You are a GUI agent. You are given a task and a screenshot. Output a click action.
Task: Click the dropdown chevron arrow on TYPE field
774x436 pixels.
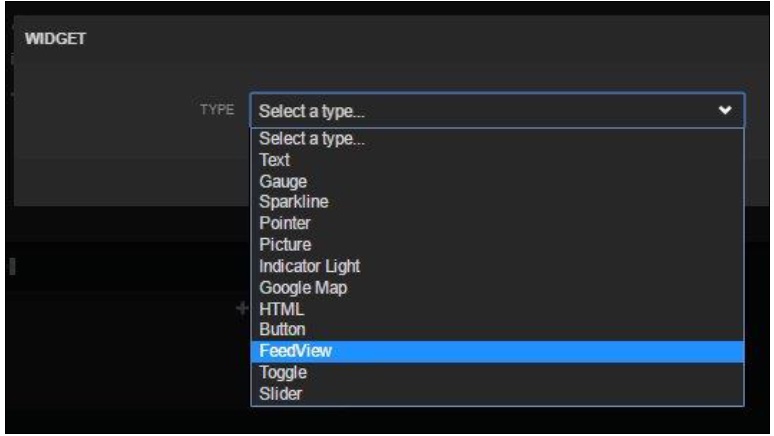click(x=728, y=109)
